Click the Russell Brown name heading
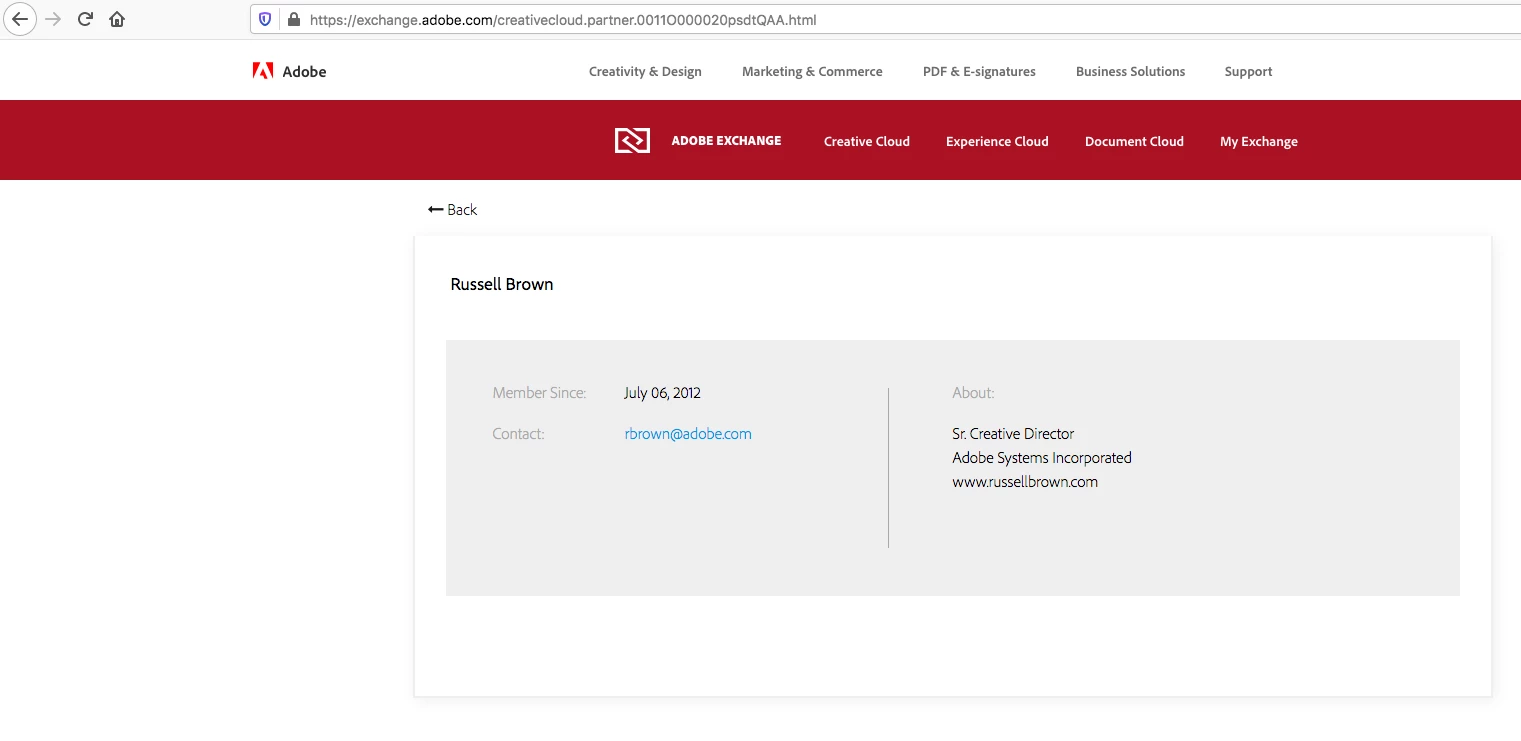 click(502, 284)
